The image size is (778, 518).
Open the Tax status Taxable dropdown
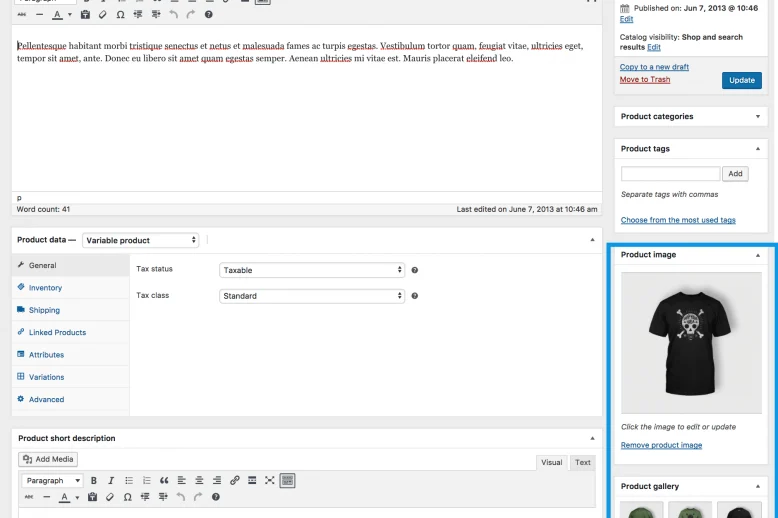tap(311, 270)
